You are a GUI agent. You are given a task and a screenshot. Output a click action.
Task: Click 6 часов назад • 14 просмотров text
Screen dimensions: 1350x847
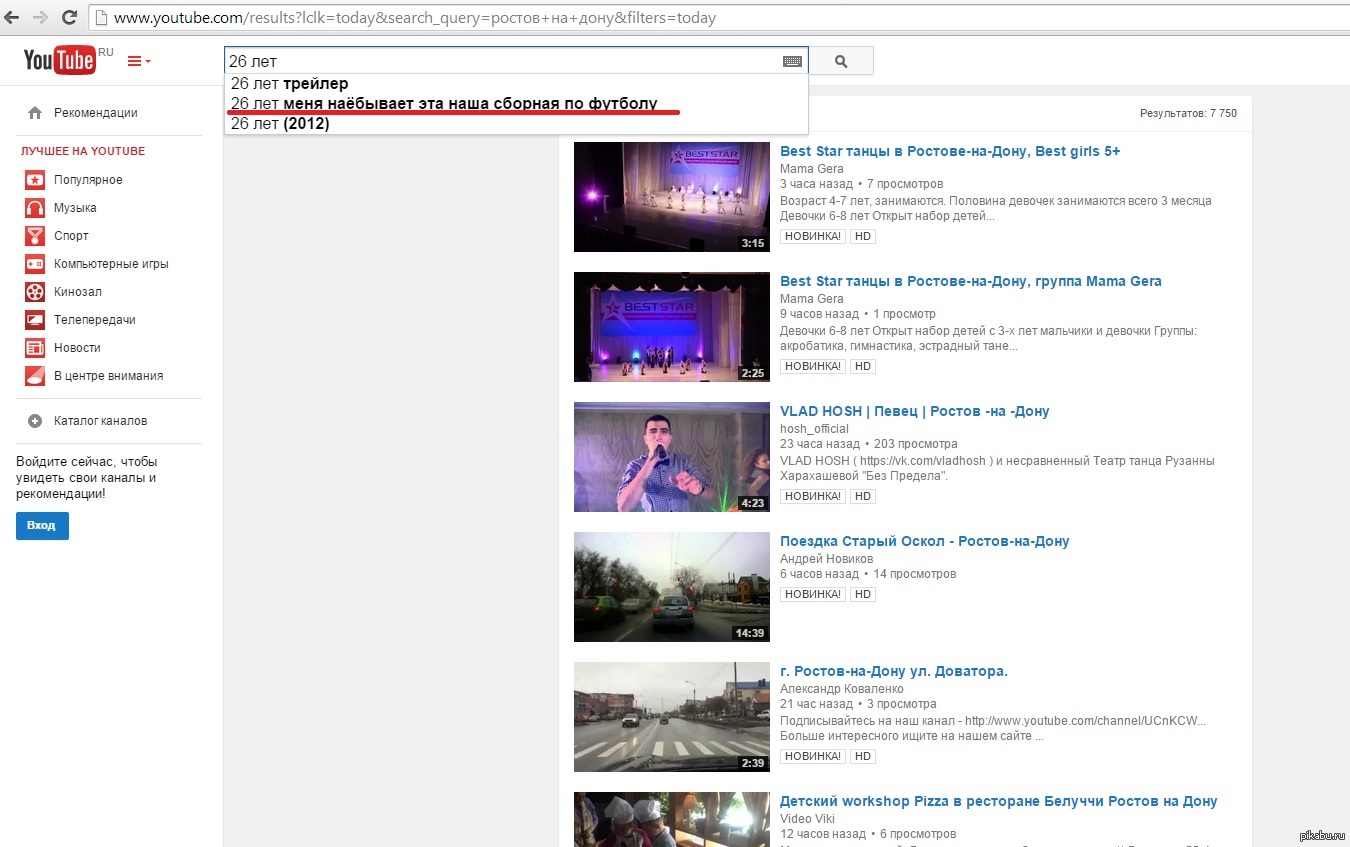[868, 574]
